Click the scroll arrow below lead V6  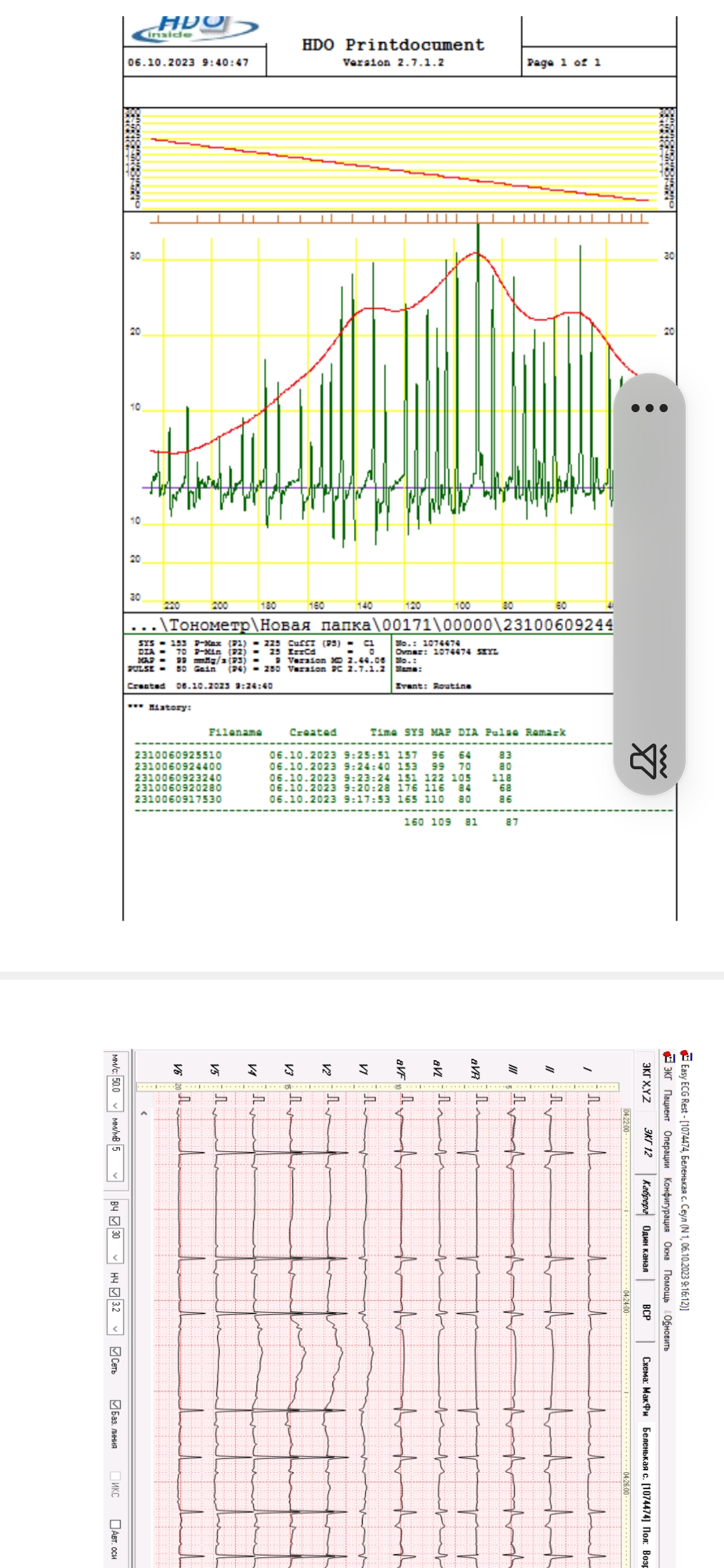(143, 1112)
